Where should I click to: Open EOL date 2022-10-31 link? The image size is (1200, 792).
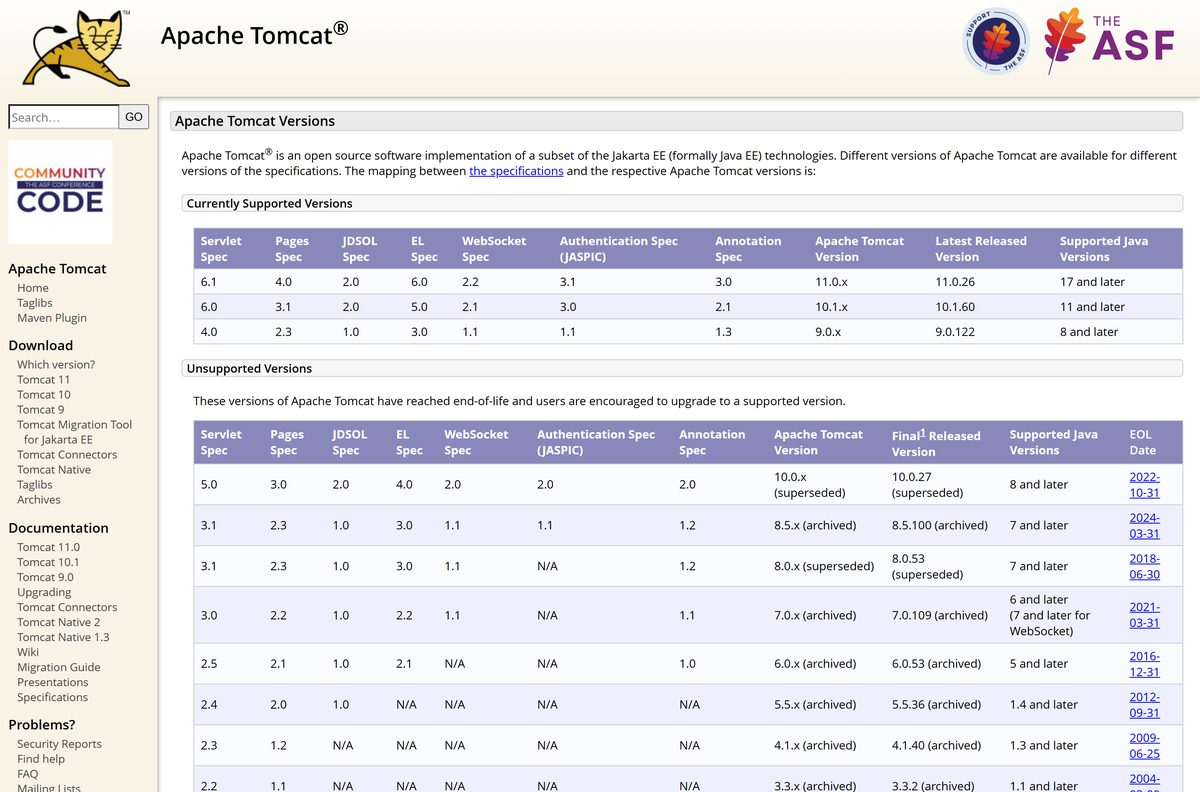click(1145, 484)
